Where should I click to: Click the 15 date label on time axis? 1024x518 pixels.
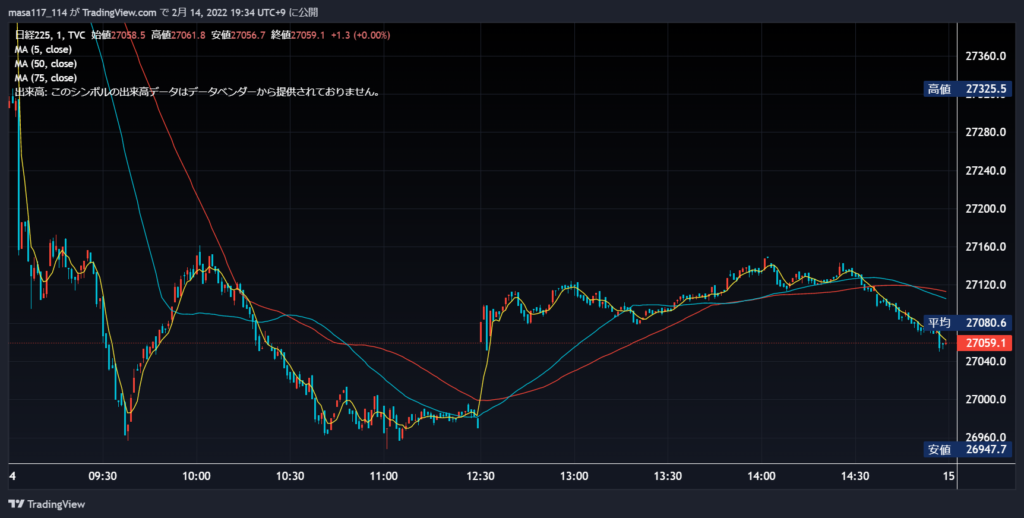948,476
